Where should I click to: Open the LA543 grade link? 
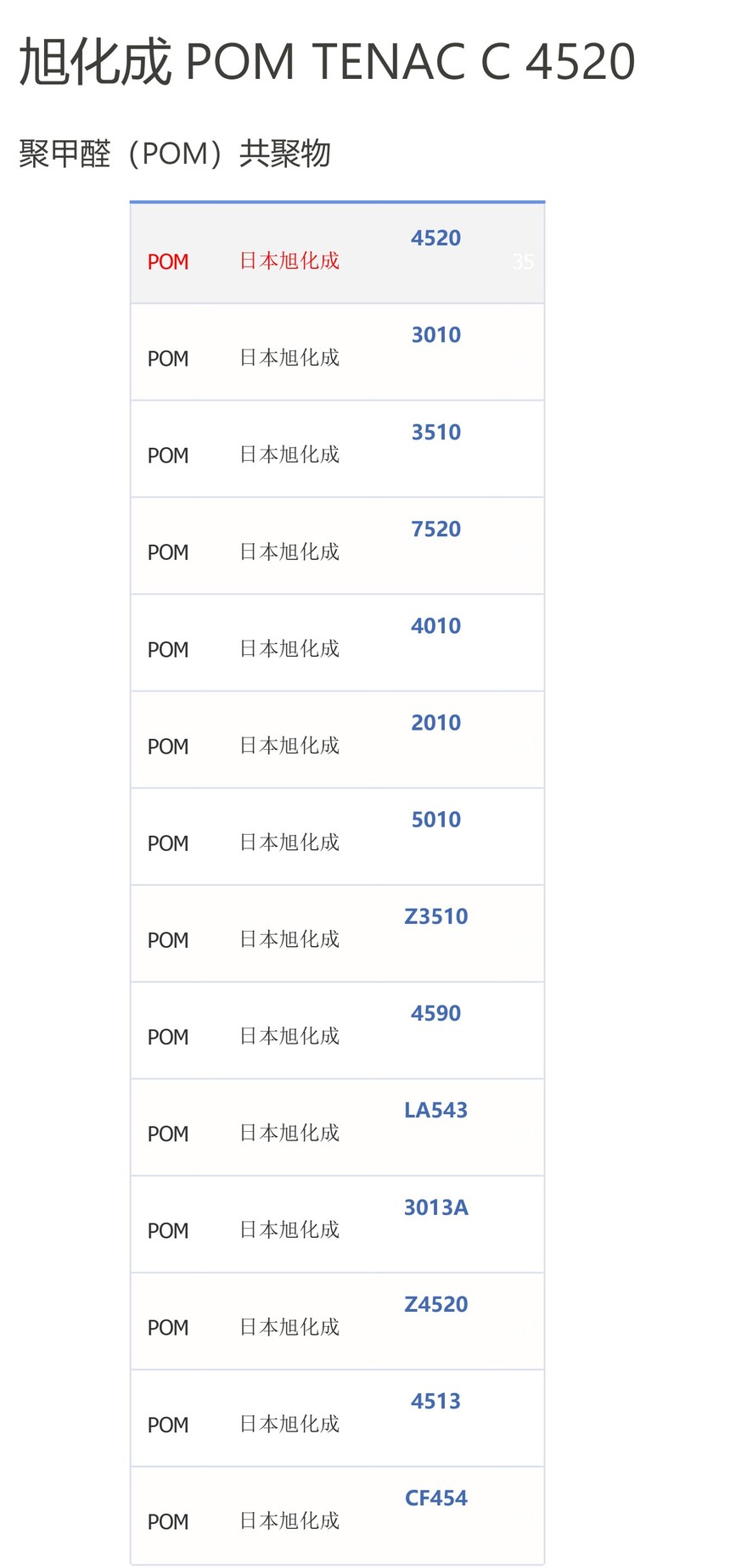click(x=435, y=1110)
